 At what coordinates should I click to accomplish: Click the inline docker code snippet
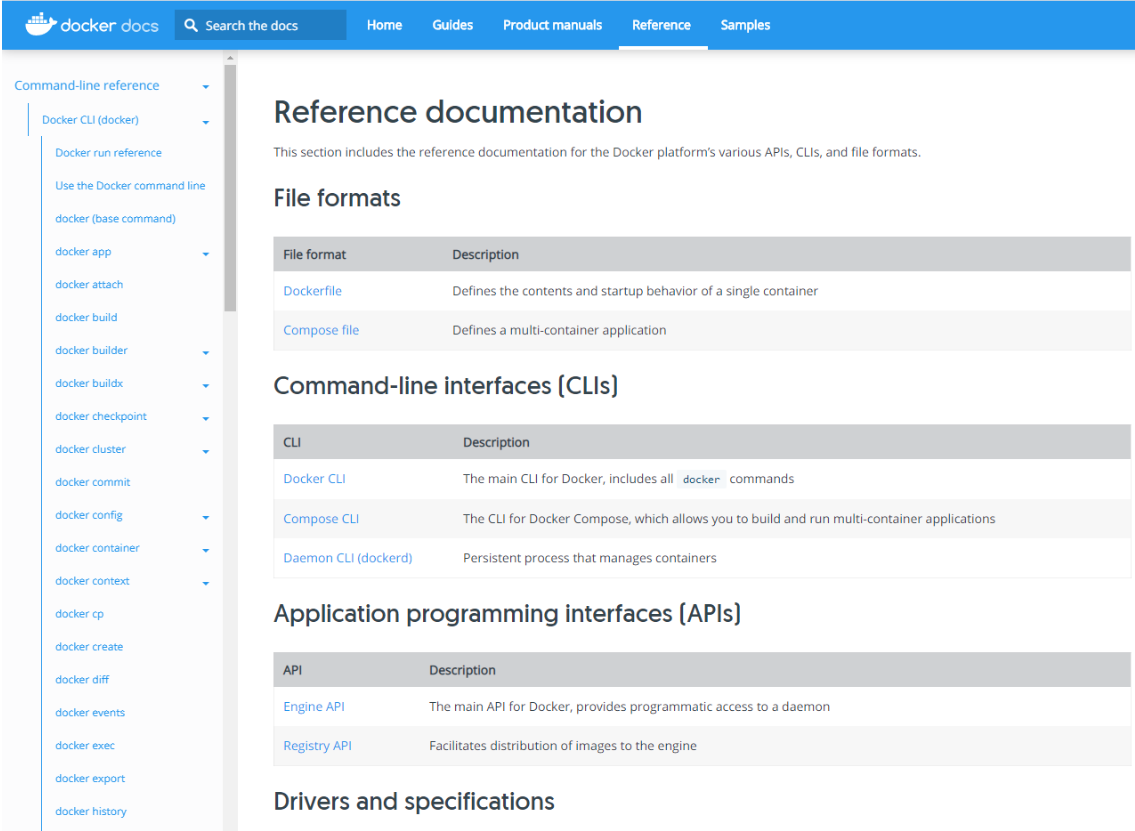[x=701, y=479]
